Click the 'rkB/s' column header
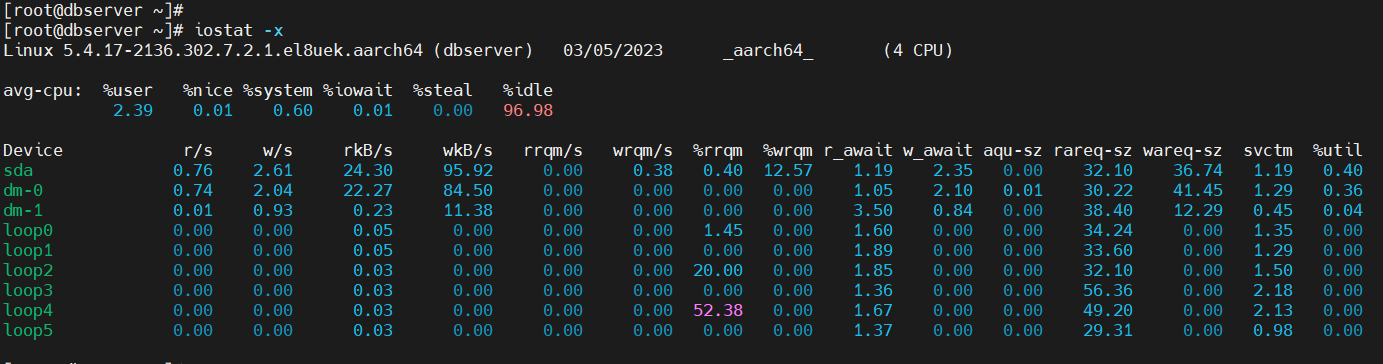Viewport: 1383px width, 364px height. (368, 150)
